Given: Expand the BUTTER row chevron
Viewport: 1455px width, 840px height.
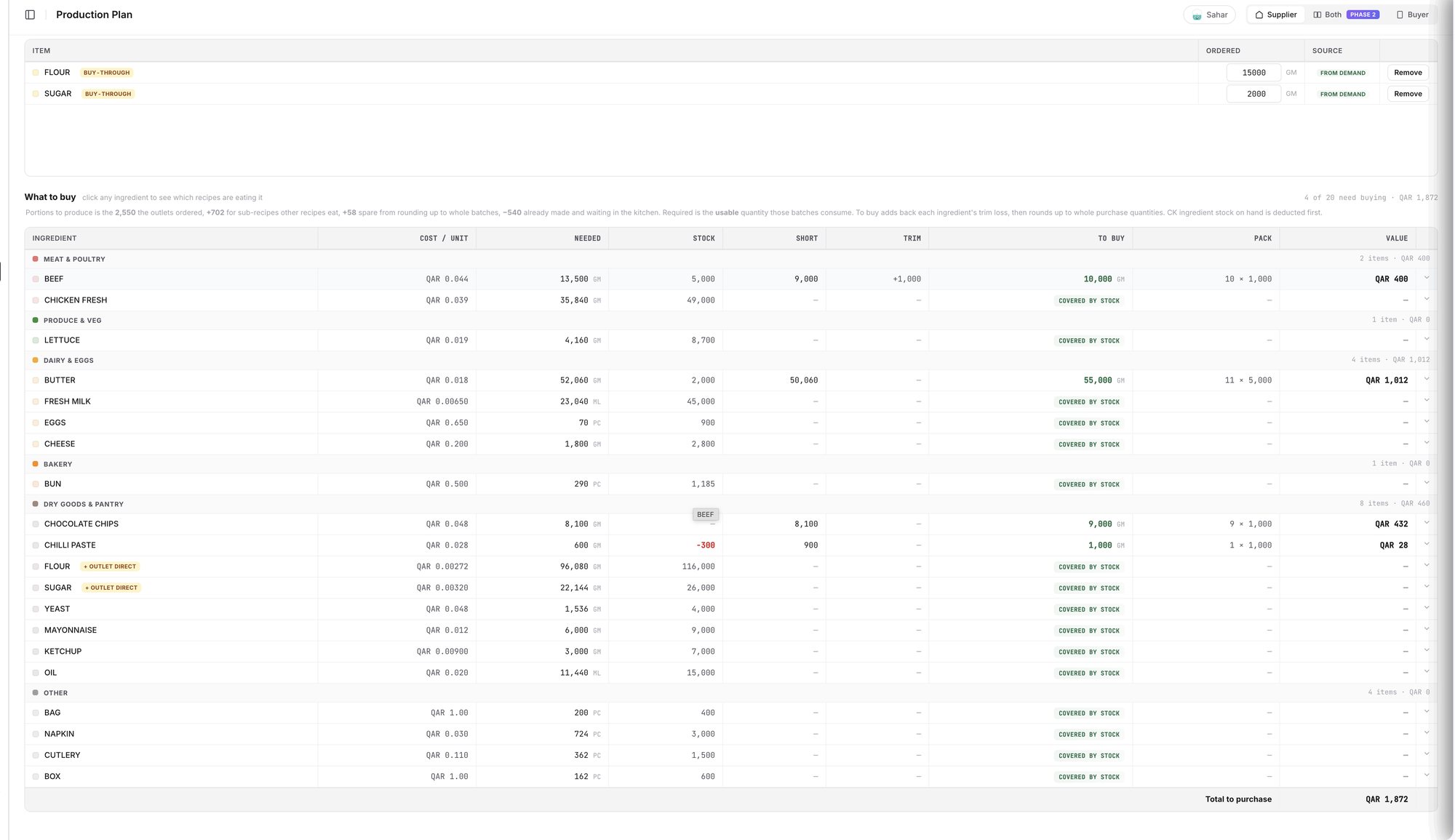Looking at the screenshot, I should 1427,379.
